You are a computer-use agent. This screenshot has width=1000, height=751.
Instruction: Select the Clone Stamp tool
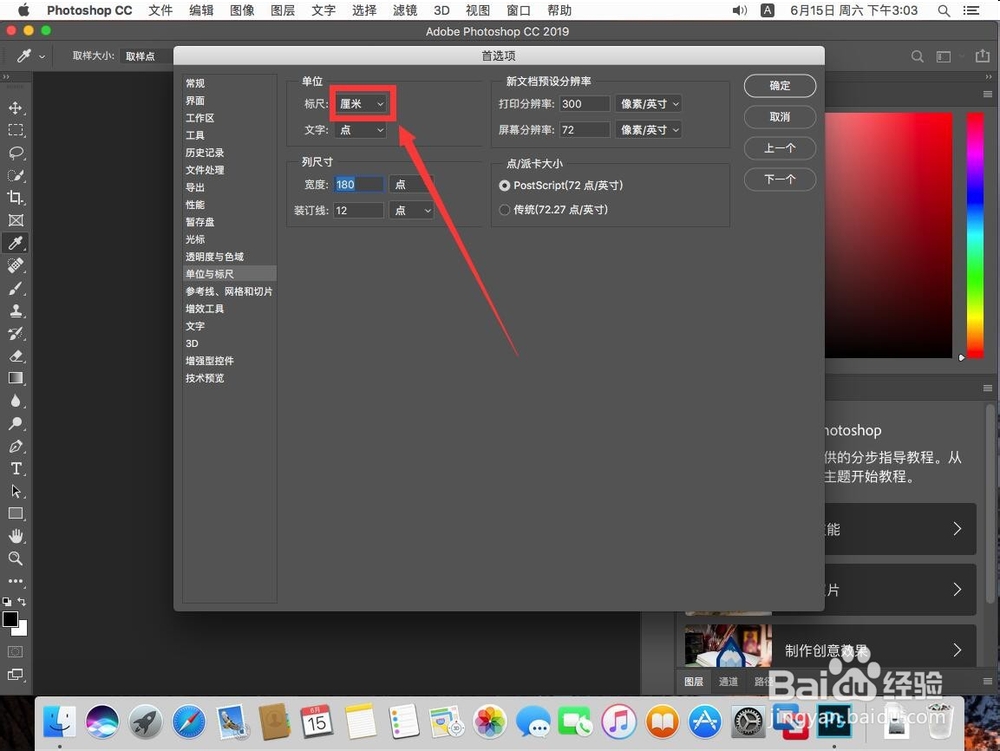[15, 310]
